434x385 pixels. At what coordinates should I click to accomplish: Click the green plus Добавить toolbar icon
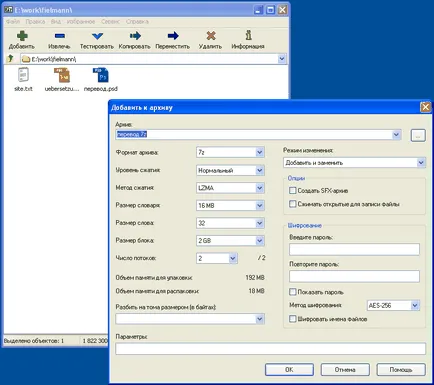click(x=22, y=36)
